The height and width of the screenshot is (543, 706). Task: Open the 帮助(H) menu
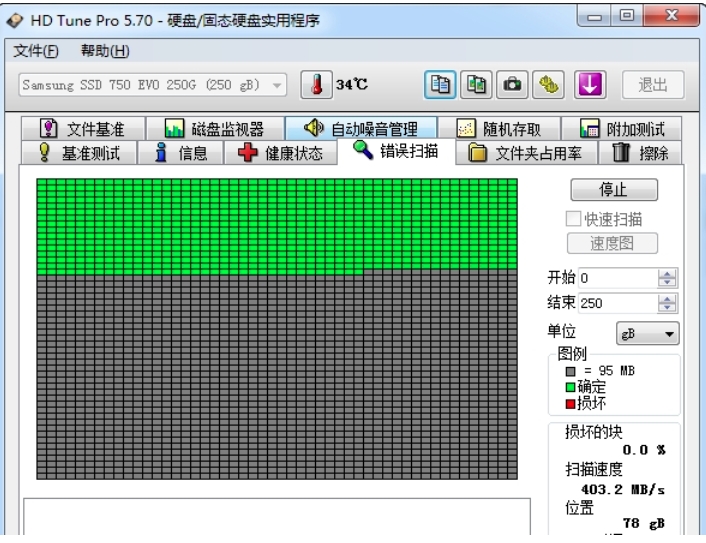click(x=105, y=51)
